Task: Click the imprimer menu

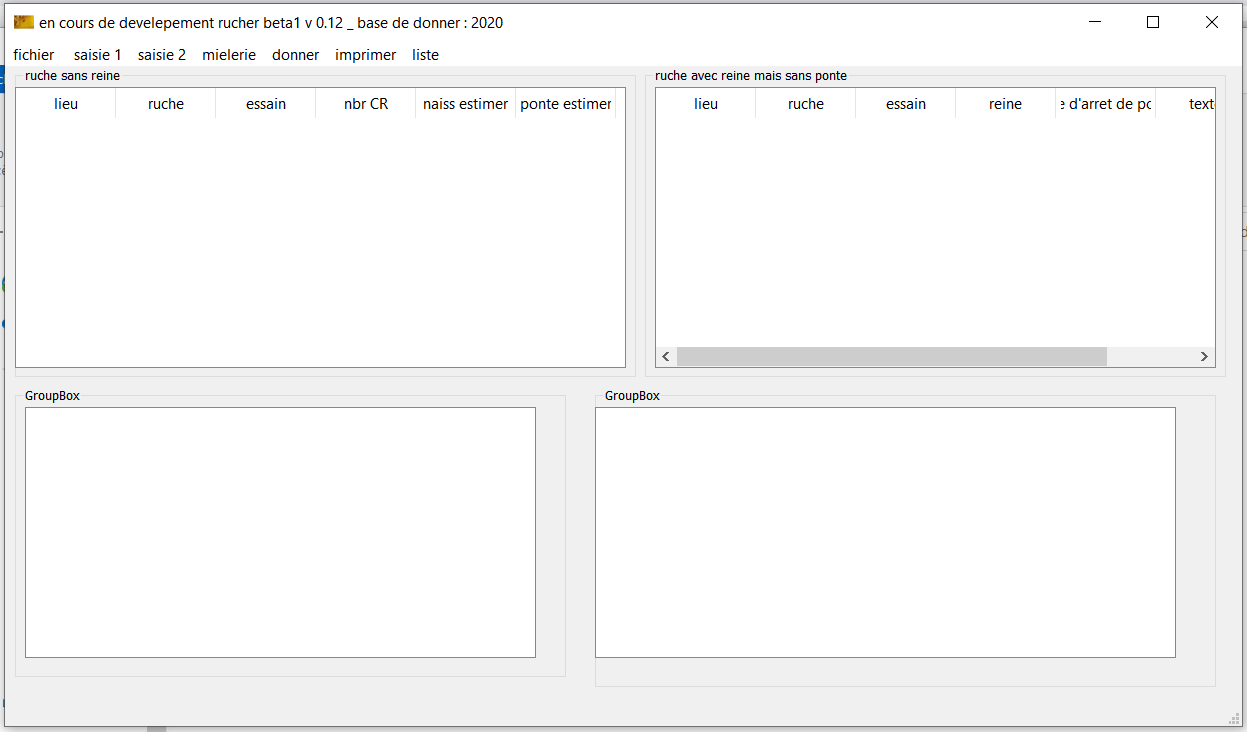Action: click(x=366, y=55)
